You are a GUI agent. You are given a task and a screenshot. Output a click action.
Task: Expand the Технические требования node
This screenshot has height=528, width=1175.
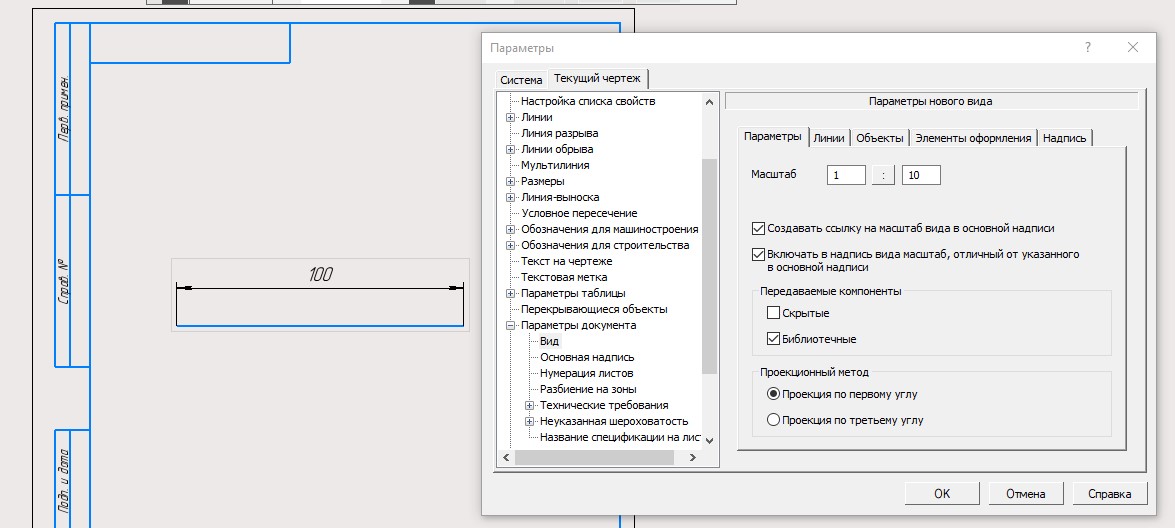point(530,406)
